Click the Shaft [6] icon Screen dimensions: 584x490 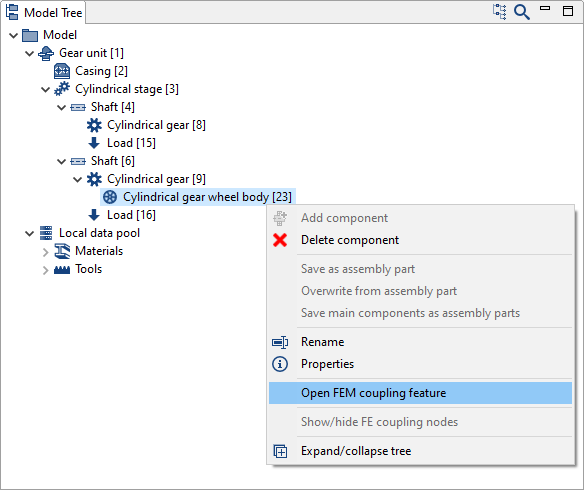pos(78,161)
